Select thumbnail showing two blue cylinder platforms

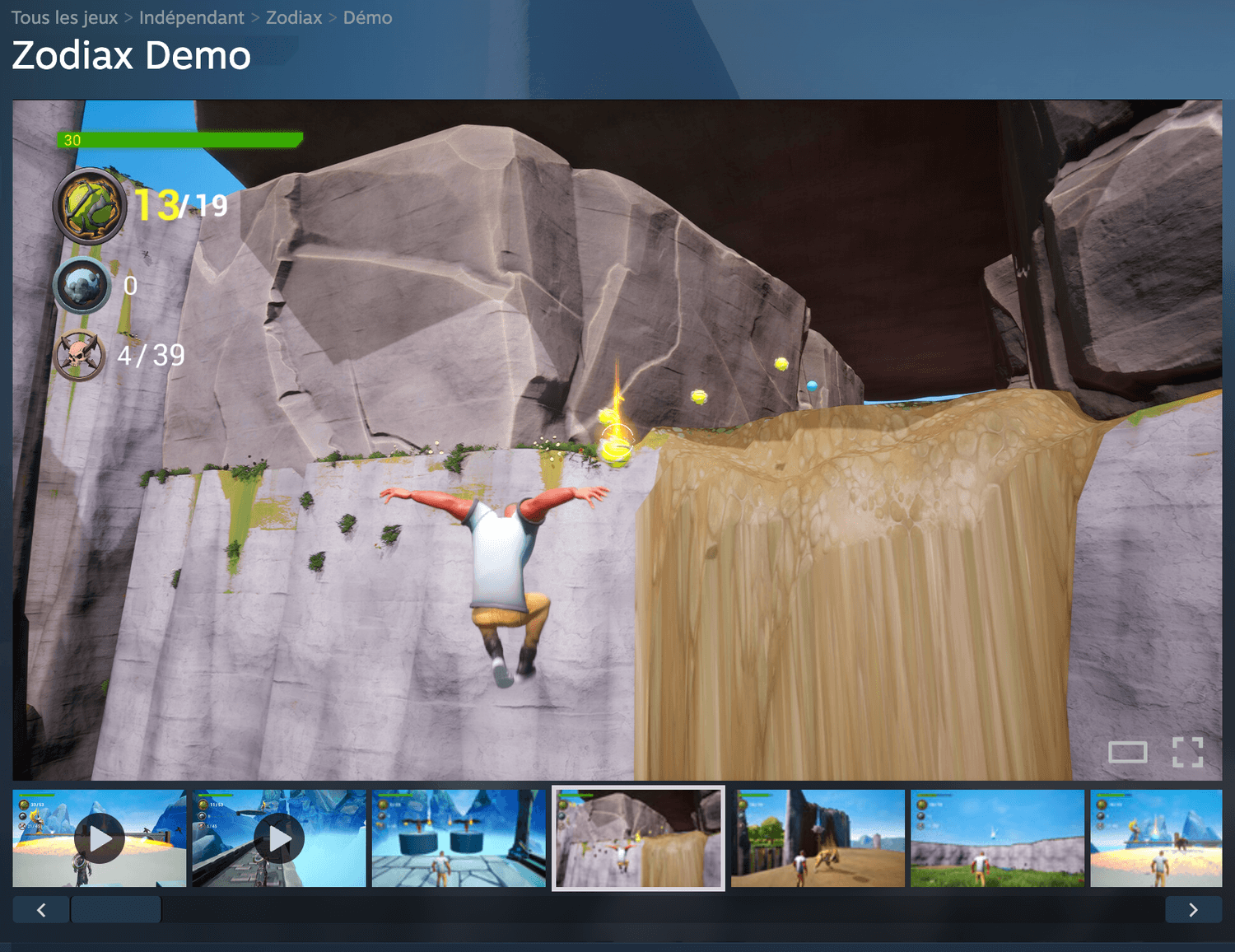point(459,838)
